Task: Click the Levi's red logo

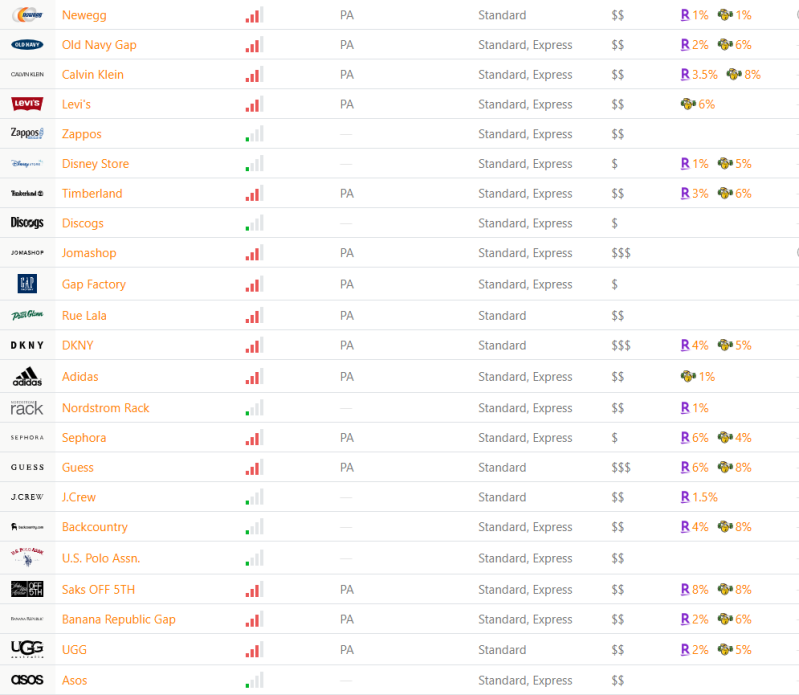Action: [x=27, y=104]
